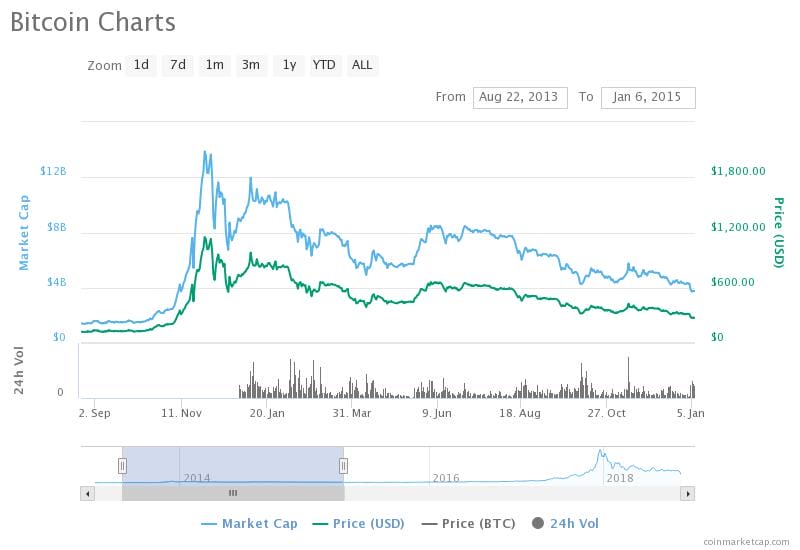
Task: Click the scrollbar thumb grip
Action: 233,493
